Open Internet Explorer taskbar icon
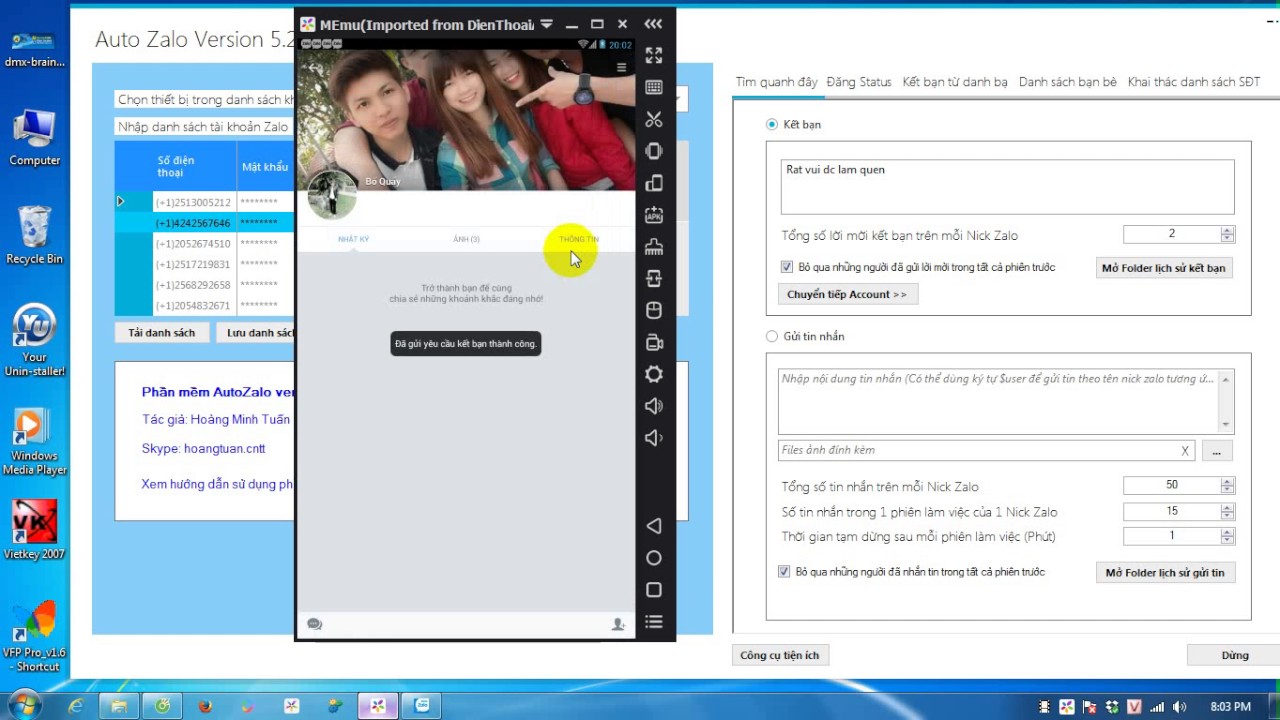Image resolution: width=1280 pixels, height=720 pixels. [x=76, y=706]
